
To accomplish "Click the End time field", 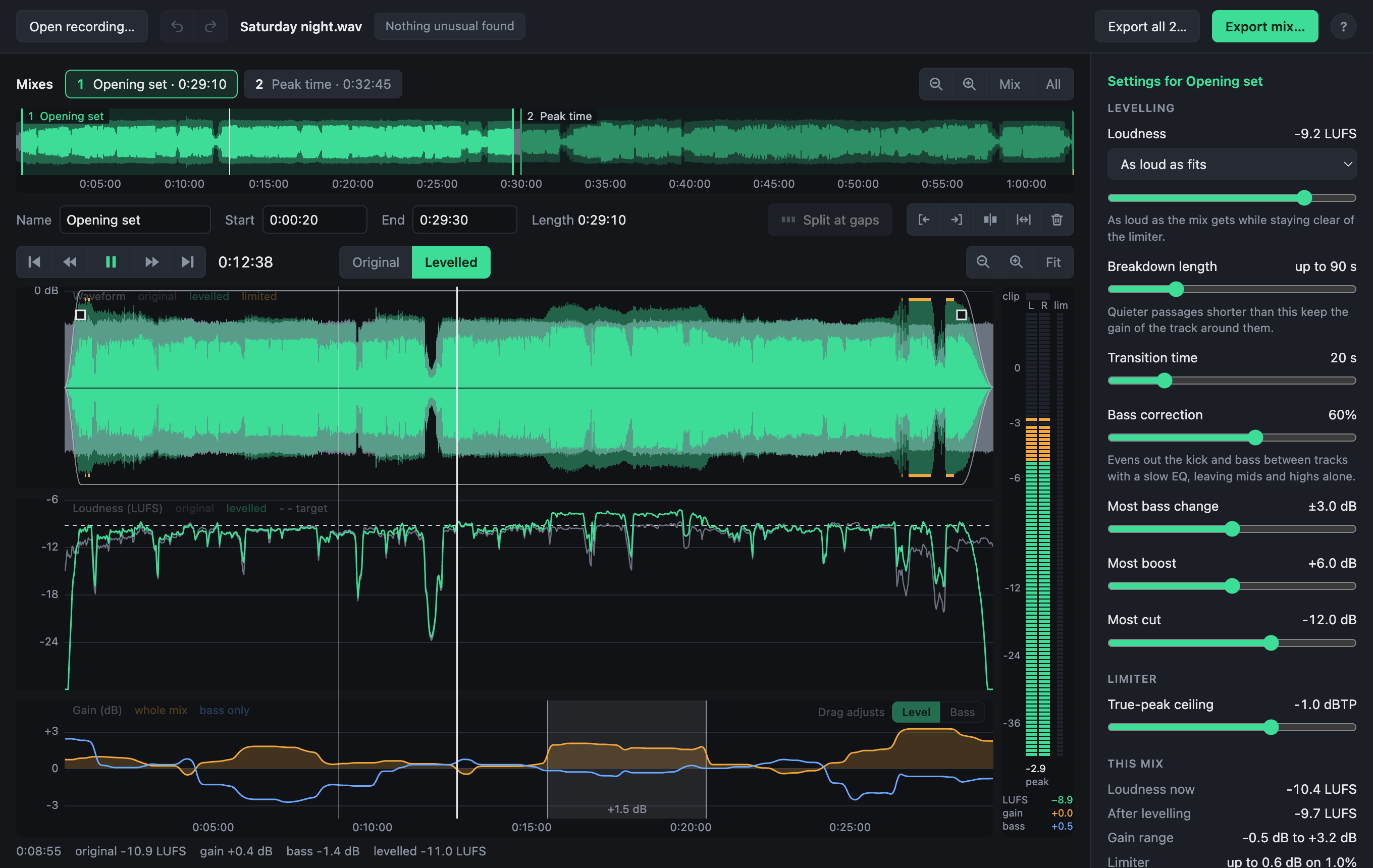I will pos(464,220).
